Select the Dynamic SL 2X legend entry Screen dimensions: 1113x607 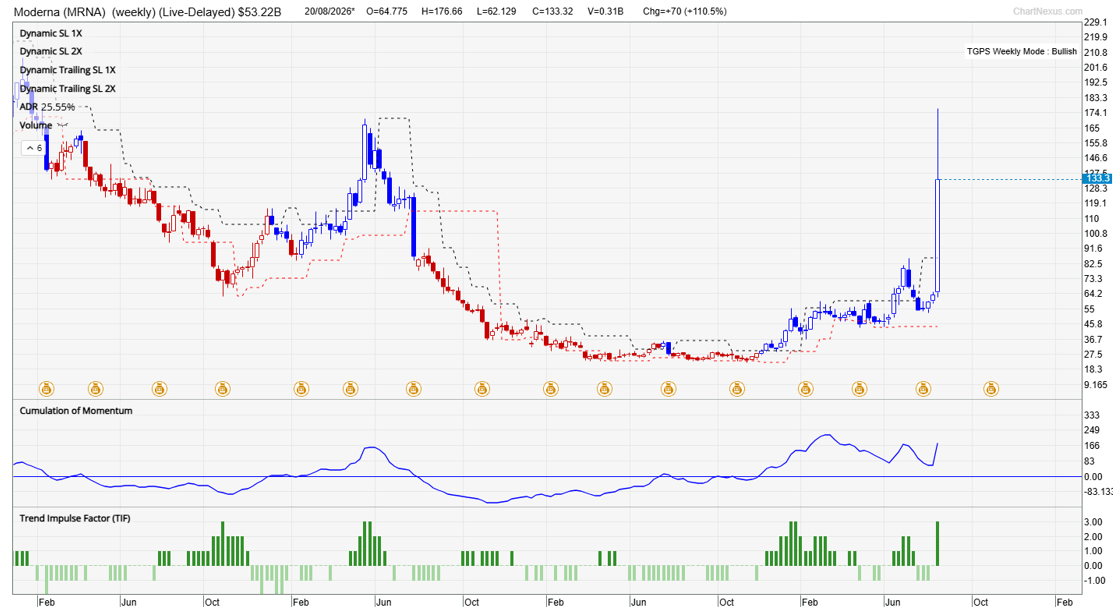click(x=51, y=51)
